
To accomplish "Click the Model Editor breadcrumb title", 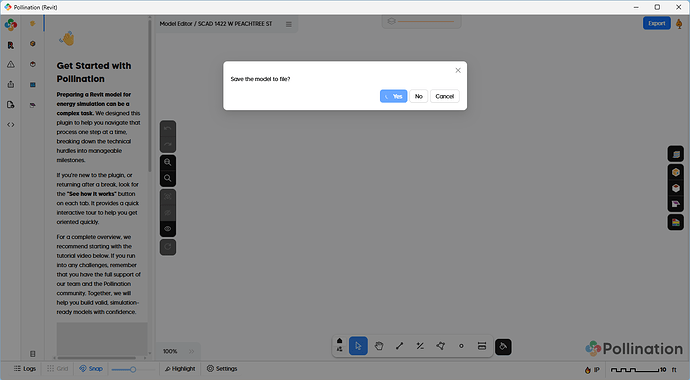I will coord(216,24).
